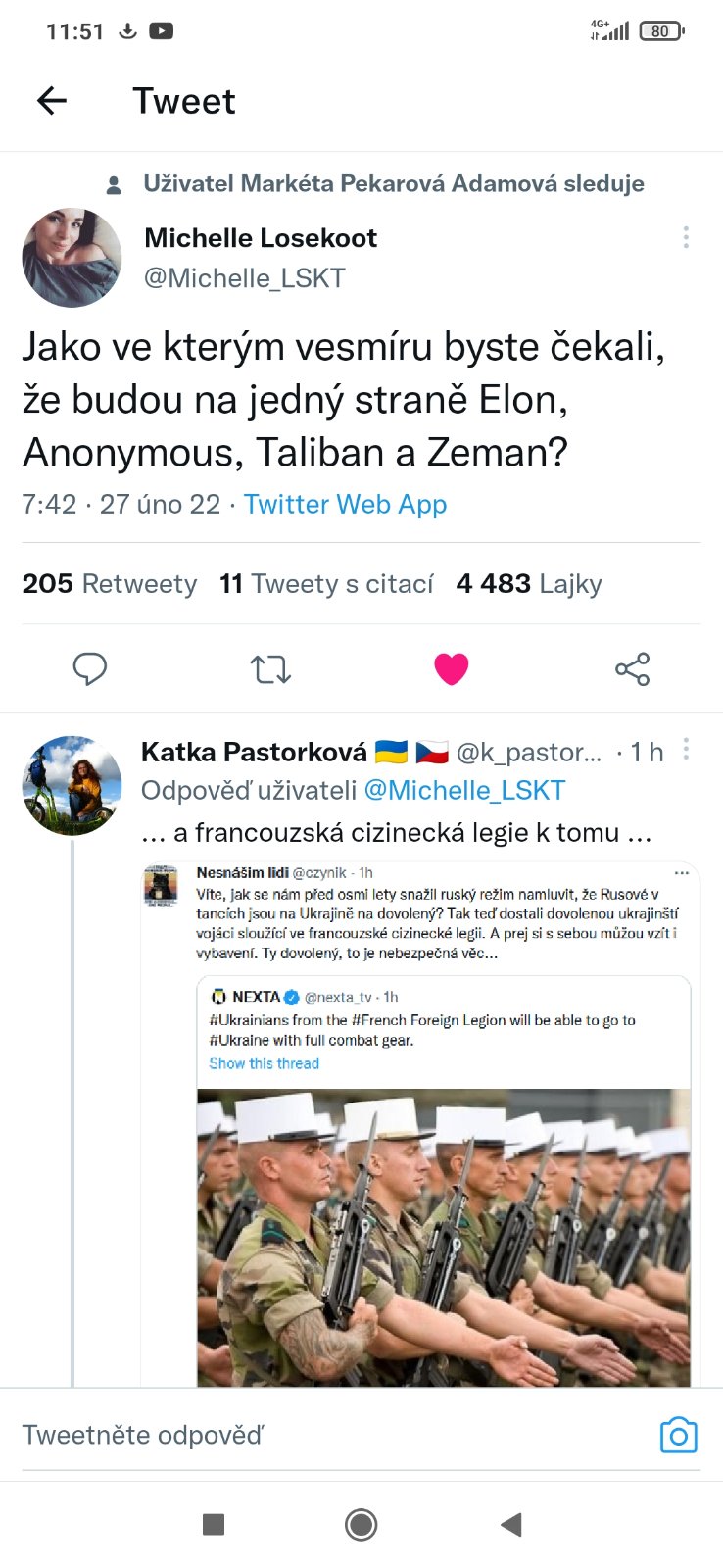Expand quoted tweet options by Nesnášim lidi
The width and height of the screenshot is (723, 1568).
(x=682, y=872)
